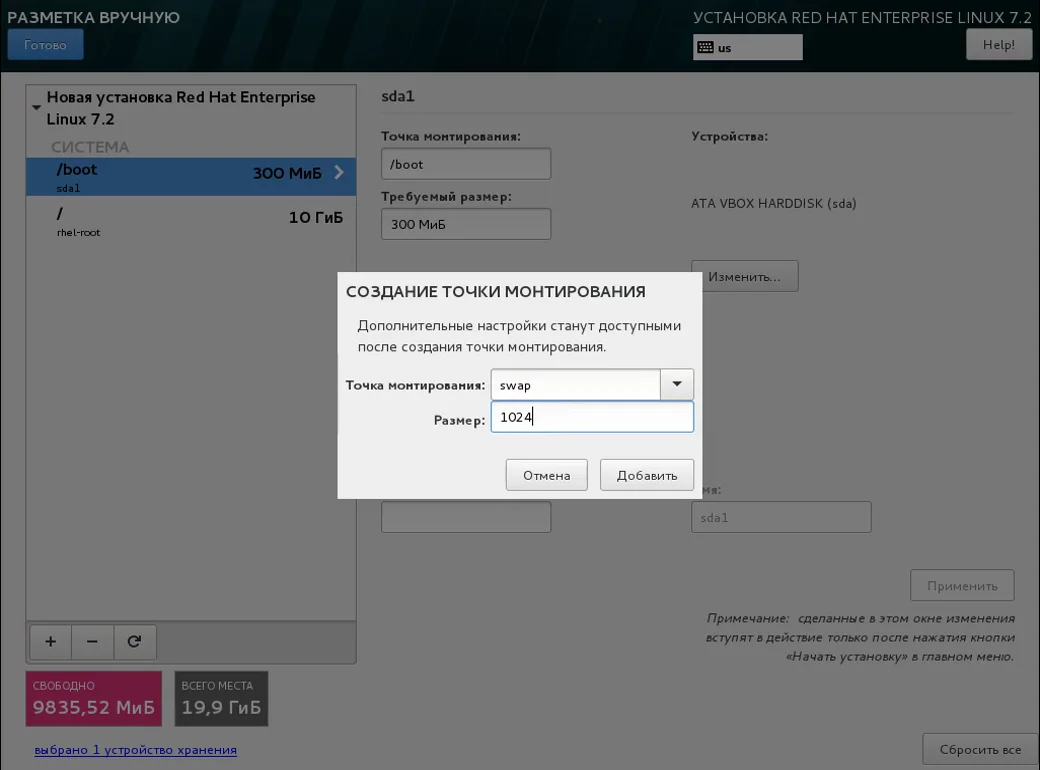
Task: Click the ATA VBOX HARDDISK (sda) device text
Action: (x=773, y=204)
